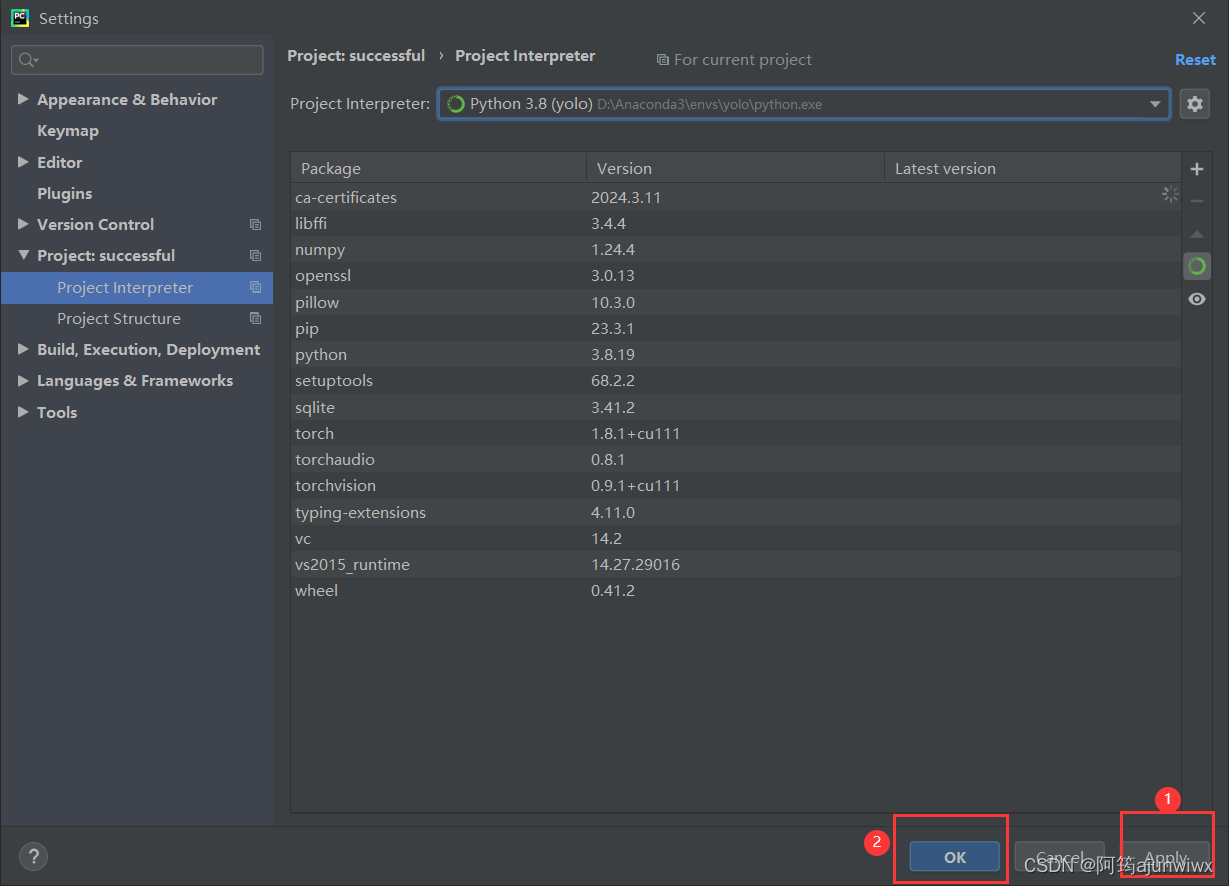The height and width of the screenshot is (886, 1229).
Task: Select the ca-certificates package row
Action: click(x=736, y=197)
